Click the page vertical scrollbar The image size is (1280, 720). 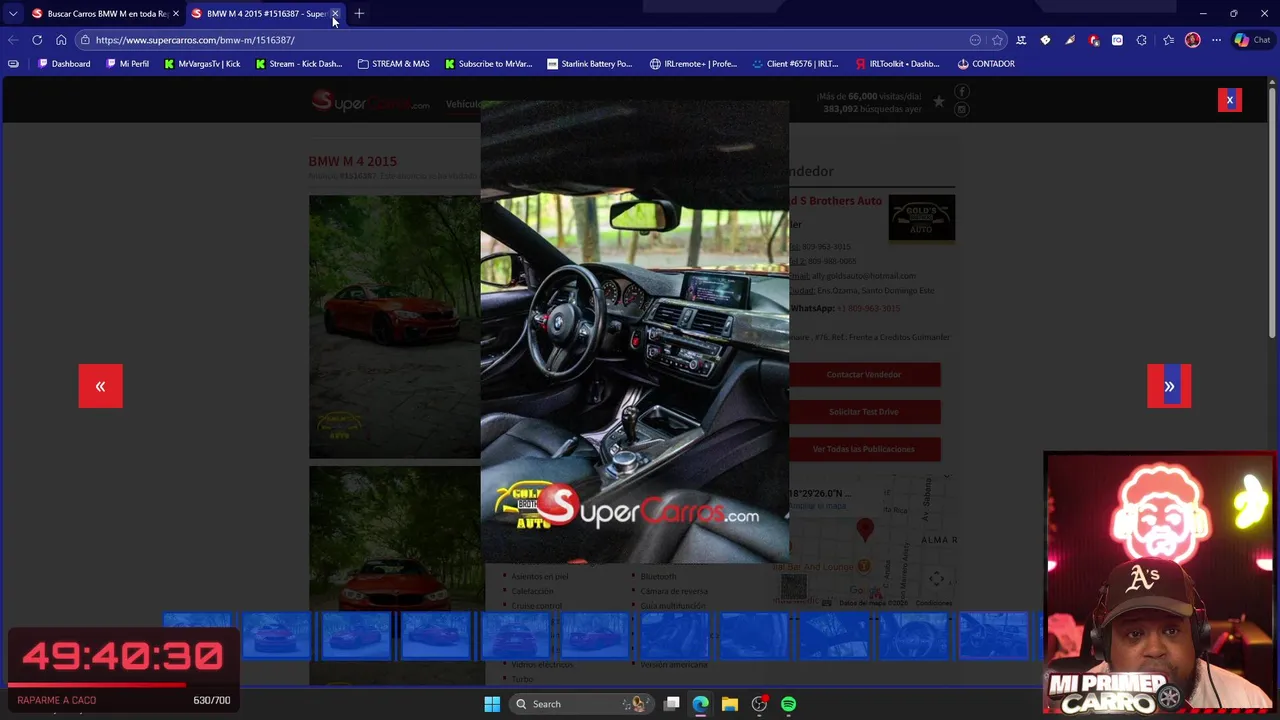click(1272, 215)
